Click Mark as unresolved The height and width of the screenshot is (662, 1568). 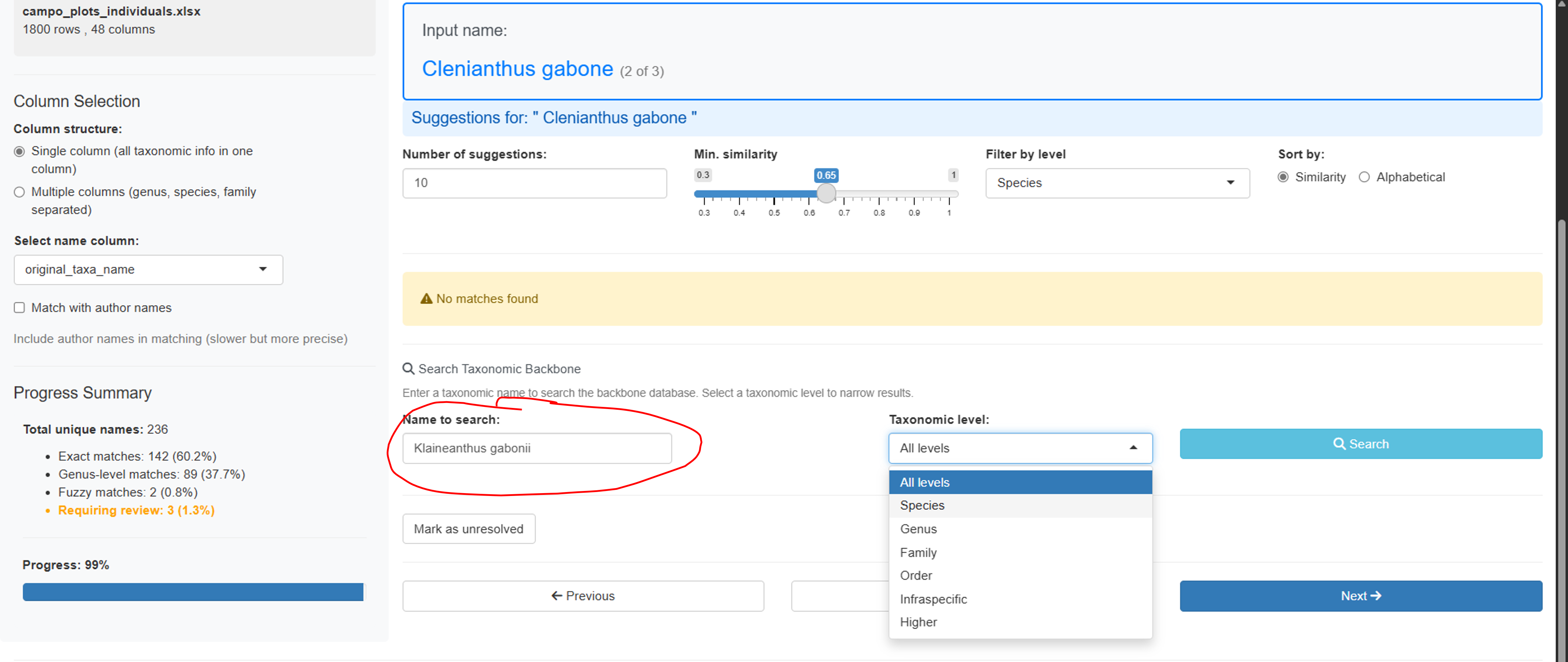tap(469, 529)
